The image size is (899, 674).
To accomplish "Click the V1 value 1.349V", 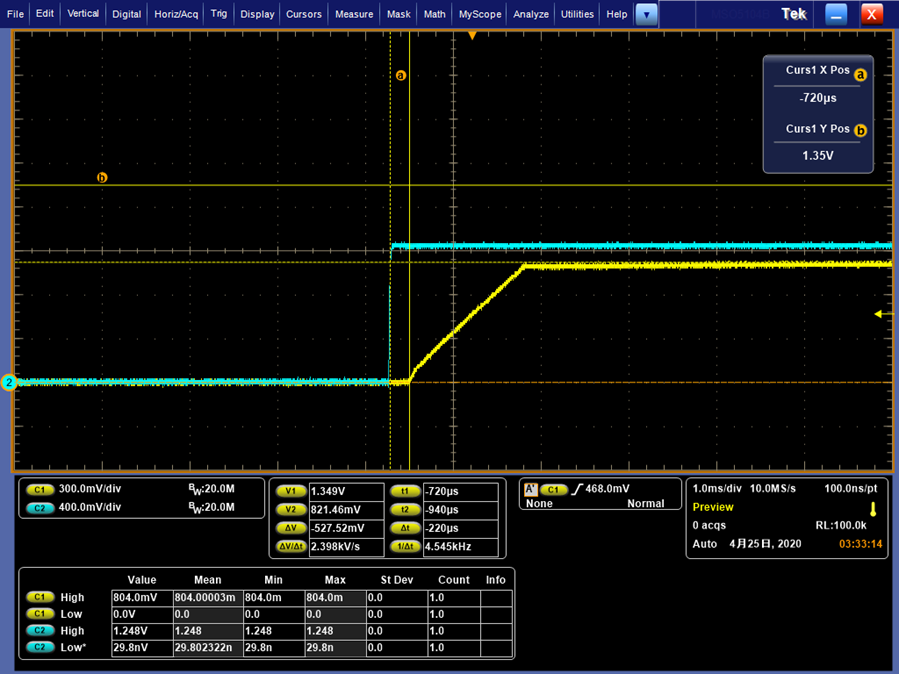I will coord(346,492).
